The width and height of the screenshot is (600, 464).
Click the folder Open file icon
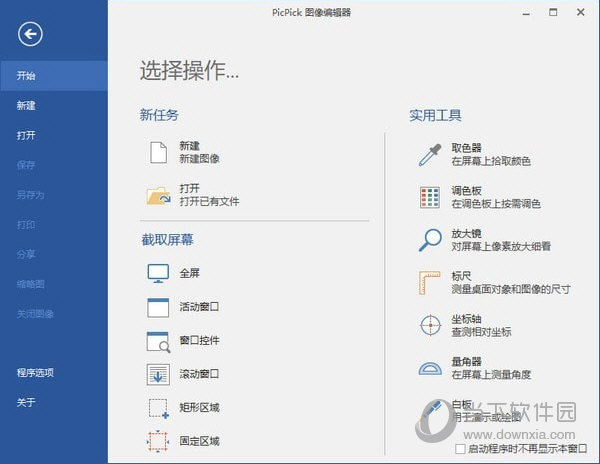(158, 195)
